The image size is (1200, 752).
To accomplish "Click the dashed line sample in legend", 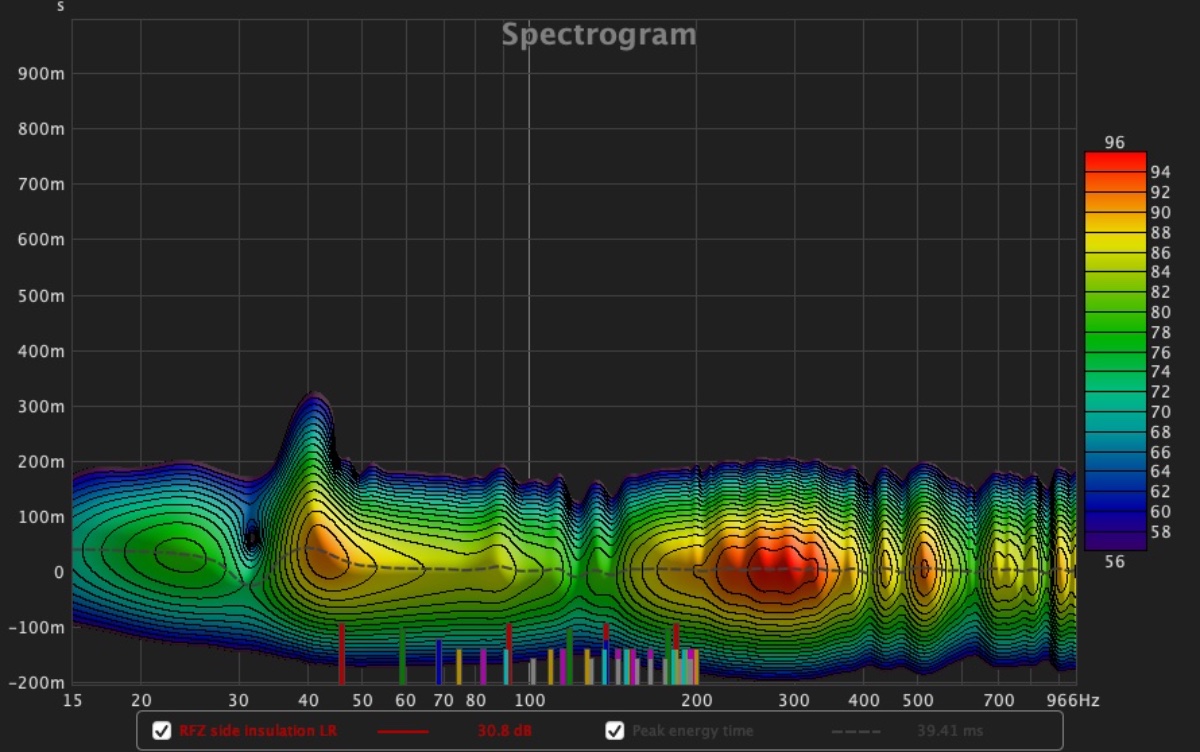I will [856, 731].
